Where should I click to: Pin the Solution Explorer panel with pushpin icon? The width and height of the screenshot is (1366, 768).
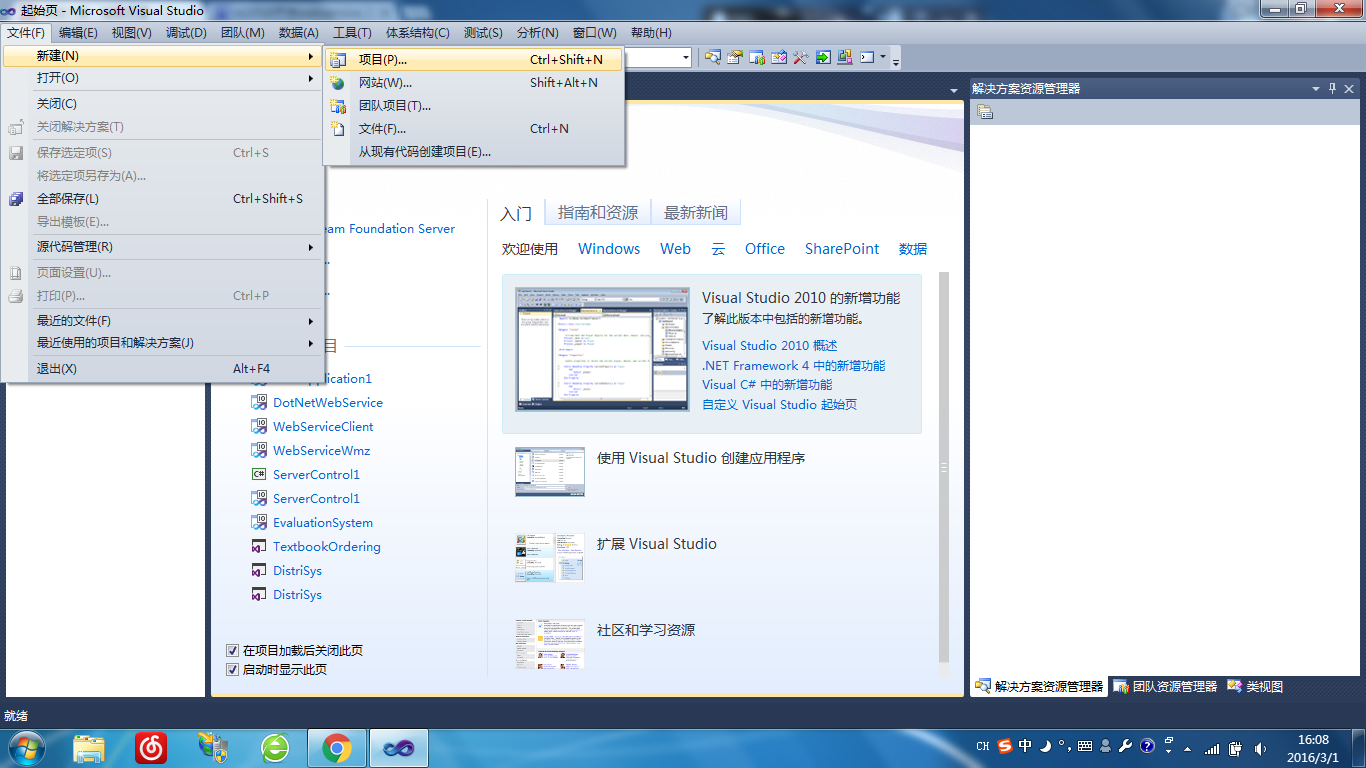1333,89
